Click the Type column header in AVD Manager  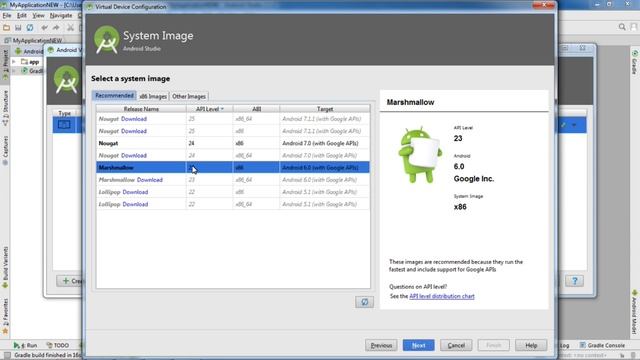point(64,113)
